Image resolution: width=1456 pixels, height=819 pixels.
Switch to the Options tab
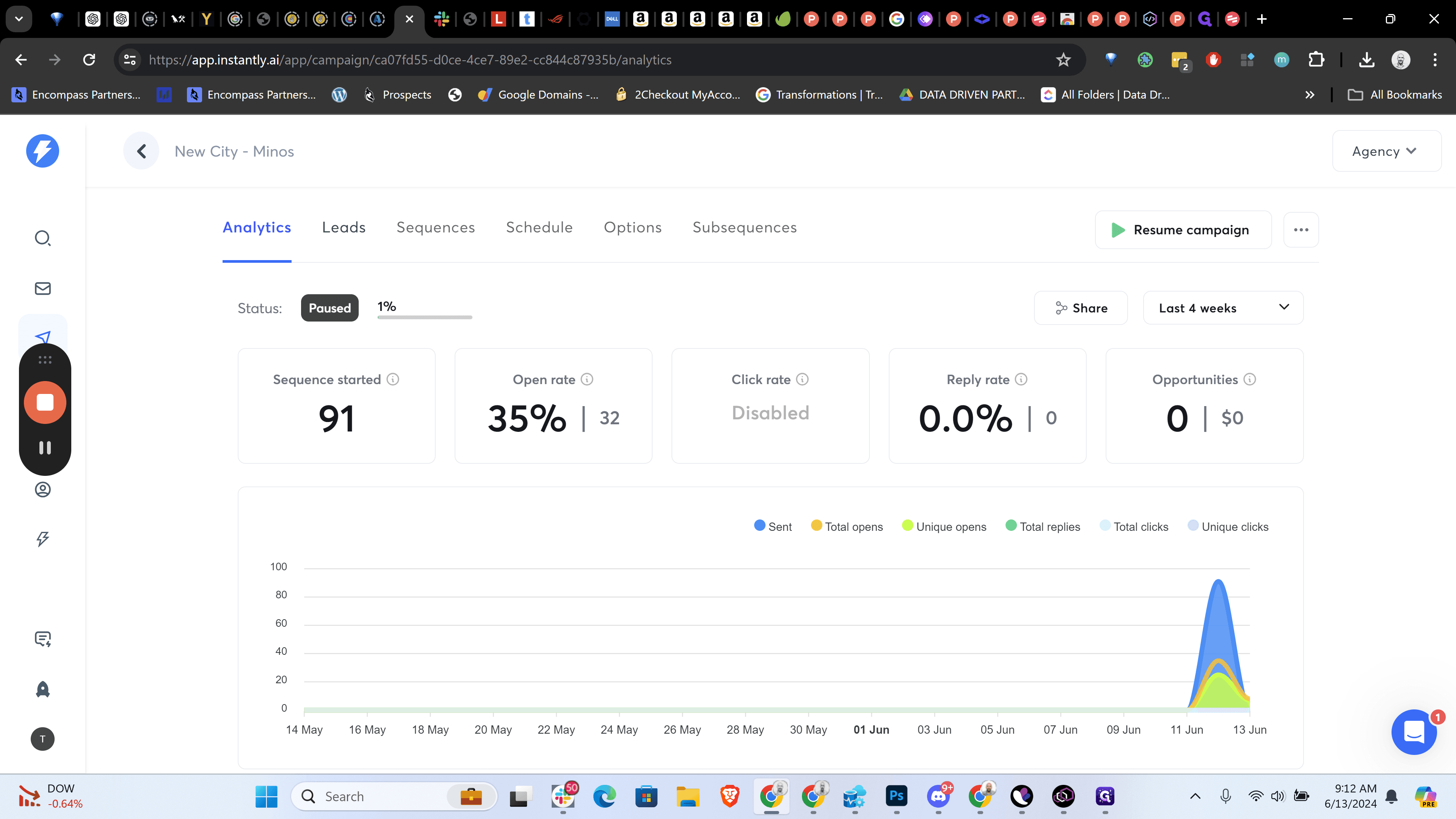coord(632,227)
